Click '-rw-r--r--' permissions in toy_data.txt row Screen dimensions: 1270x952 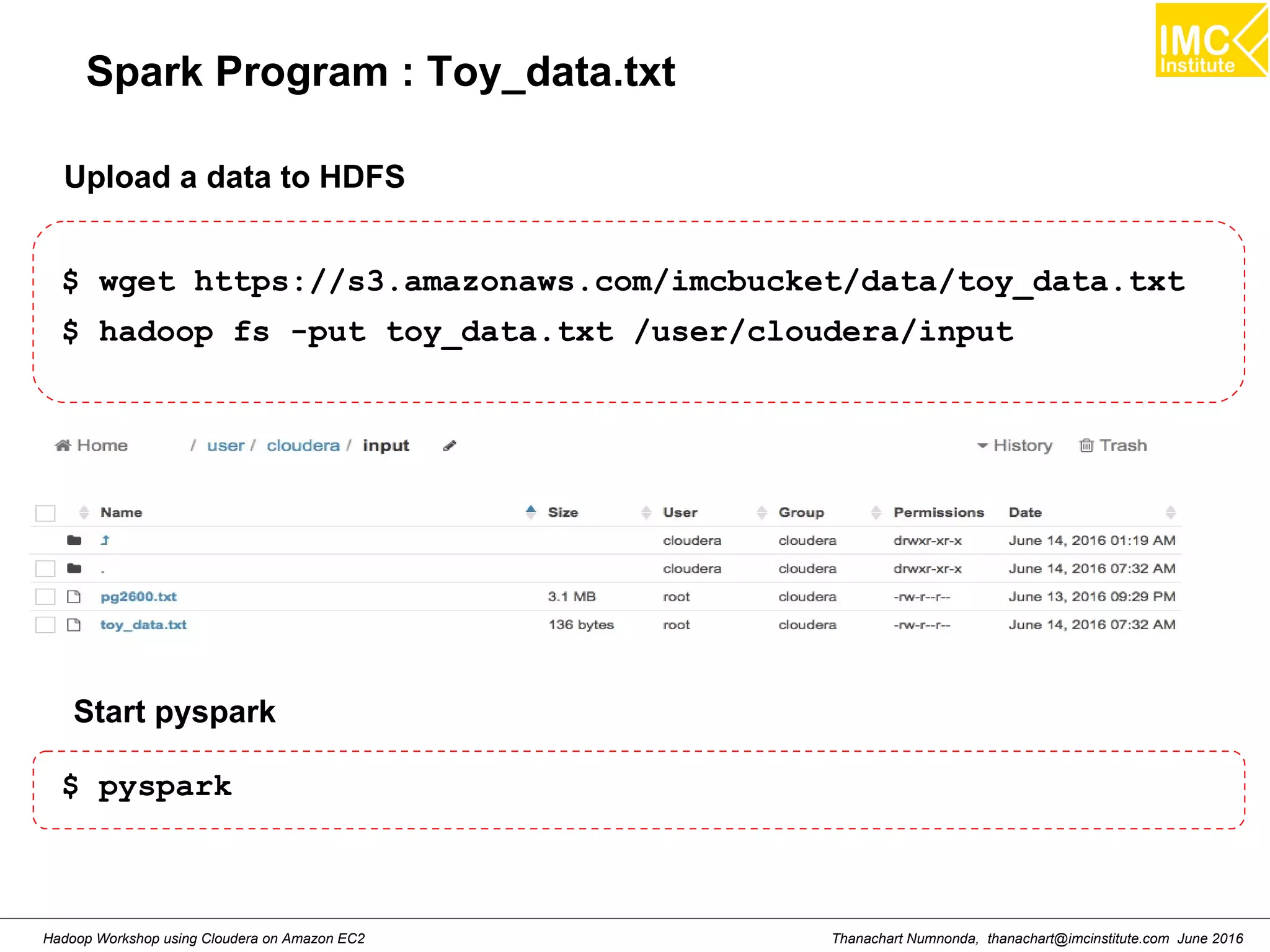tap(922, 625)
